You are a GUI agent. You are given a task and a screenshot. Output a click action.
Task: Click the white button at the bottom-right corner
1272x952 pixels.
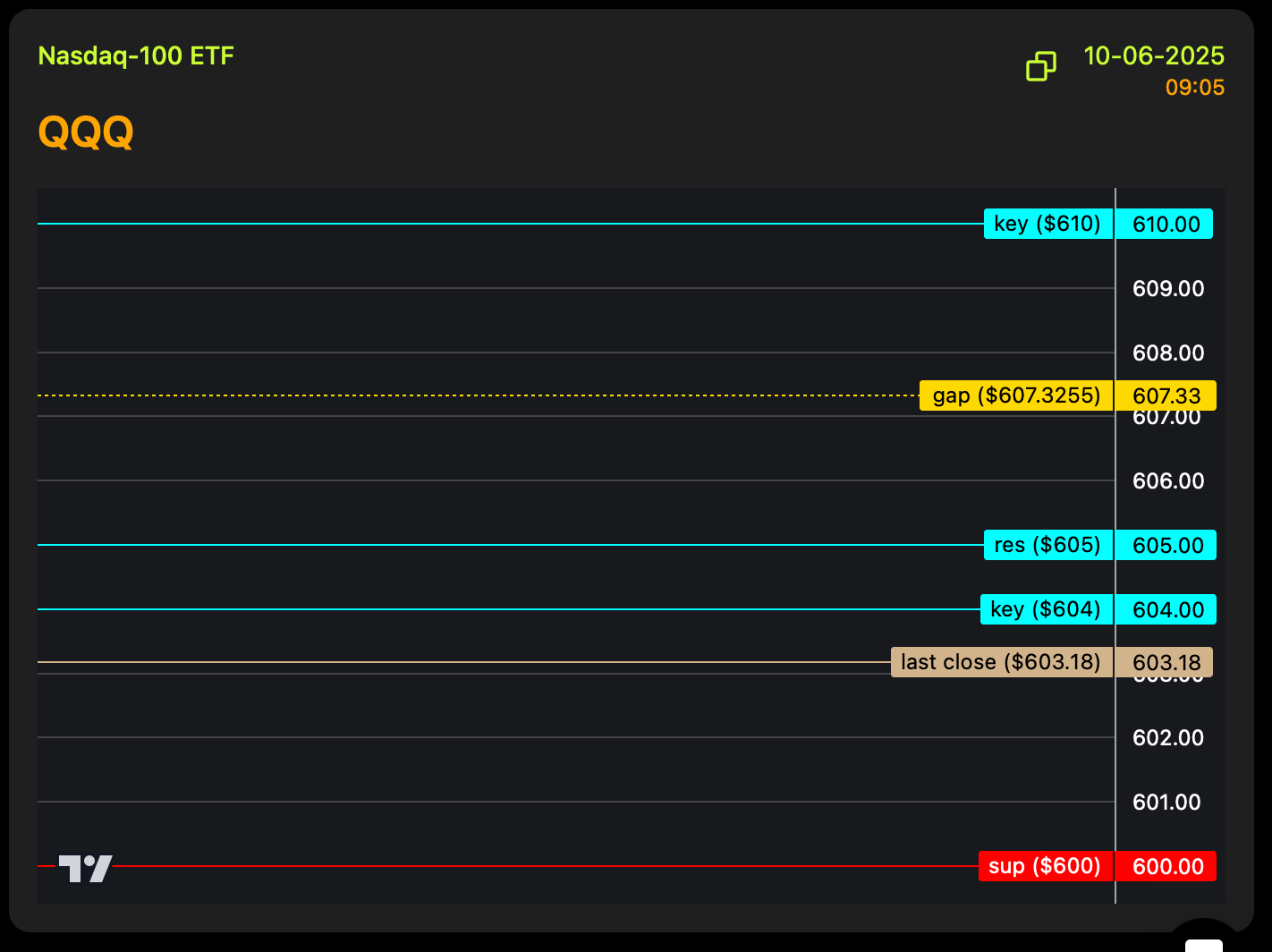click(x=1204, y=945)
